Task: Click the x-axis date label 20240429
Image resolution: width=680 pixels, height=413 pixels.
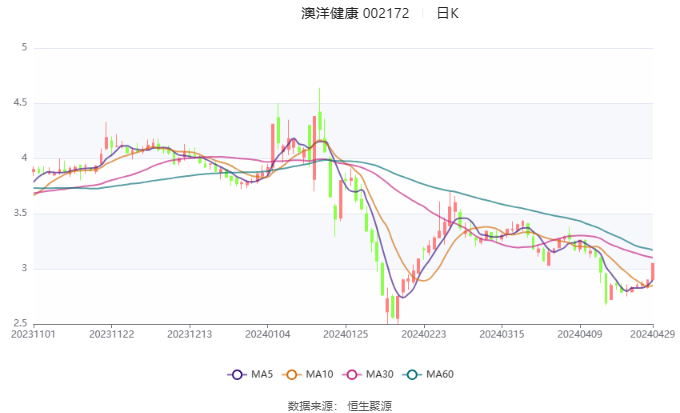Action: (653, 334)
